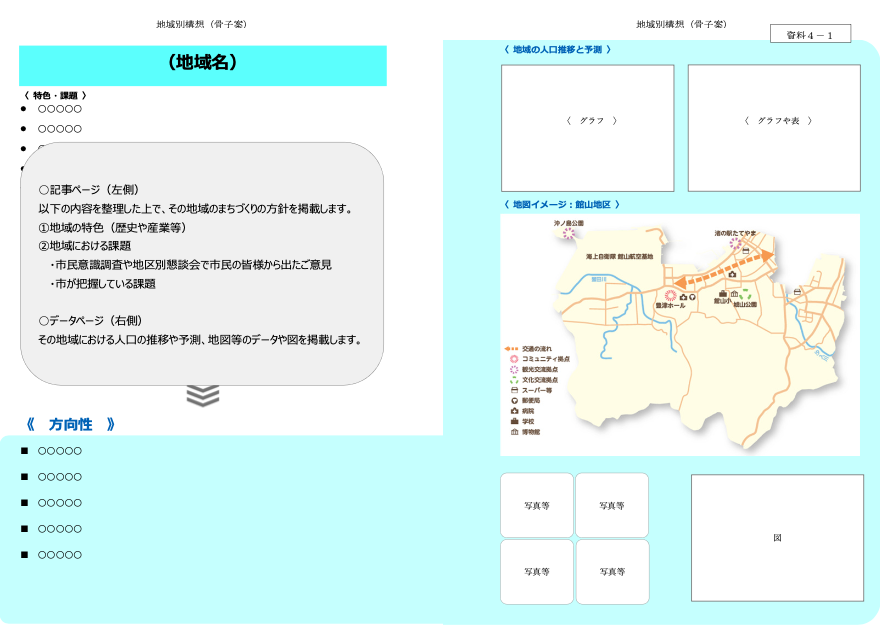The width and height of the screenshot is (881, 628).
Task: Click the 海上自衛隊 館山航空基地 map label
Action: (619, 257)
